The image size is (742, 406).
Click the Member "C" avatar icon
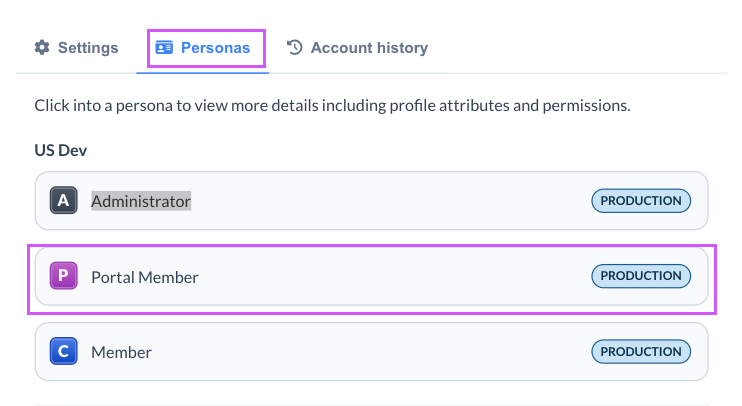point(64,352)
